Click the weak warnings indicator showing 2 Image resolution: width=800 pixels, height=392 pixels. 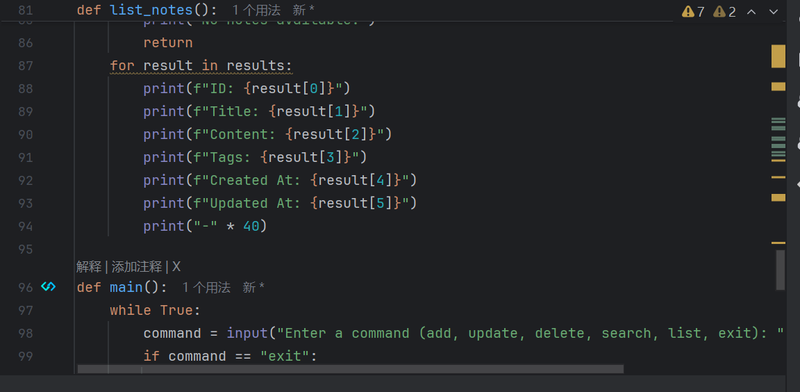[724, 12]
